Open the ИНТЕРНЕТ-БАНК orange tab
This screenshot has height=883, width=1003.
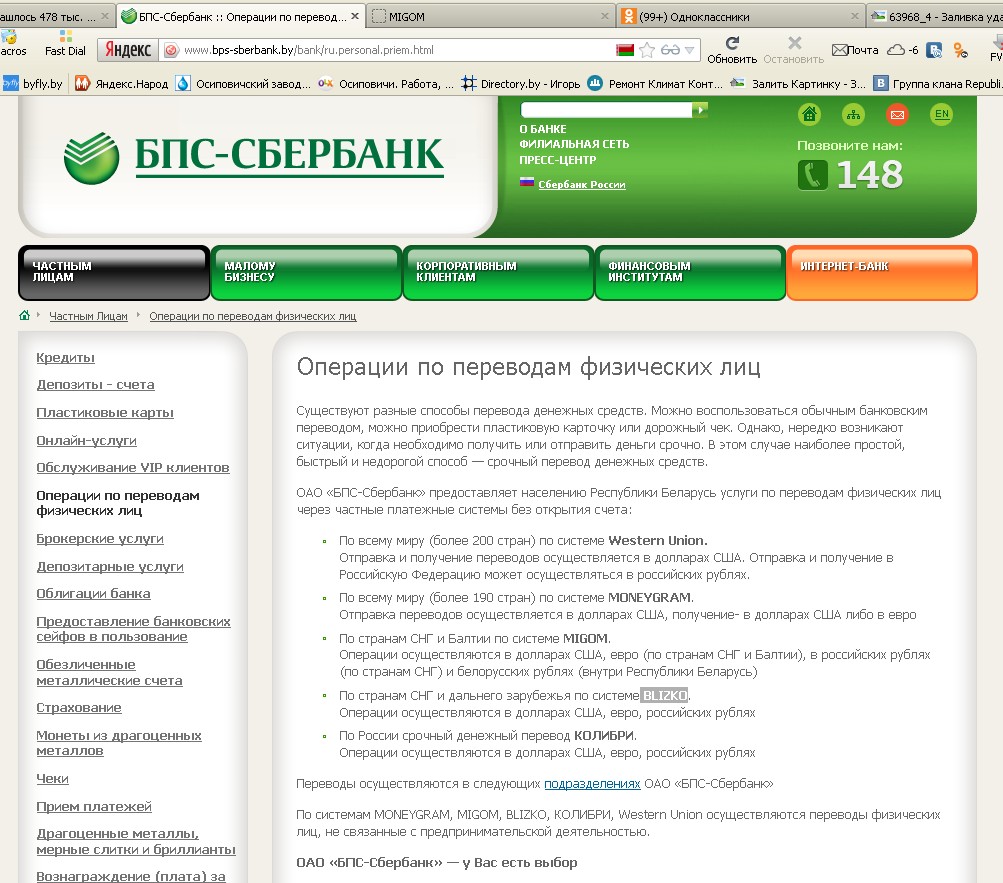(x=882, y=273)
